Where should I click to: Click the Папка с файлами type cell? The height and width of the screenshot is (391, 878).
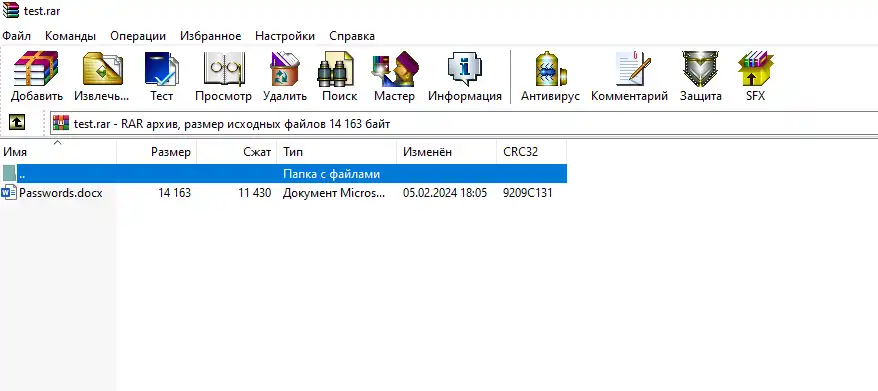(x=331, y=174)
